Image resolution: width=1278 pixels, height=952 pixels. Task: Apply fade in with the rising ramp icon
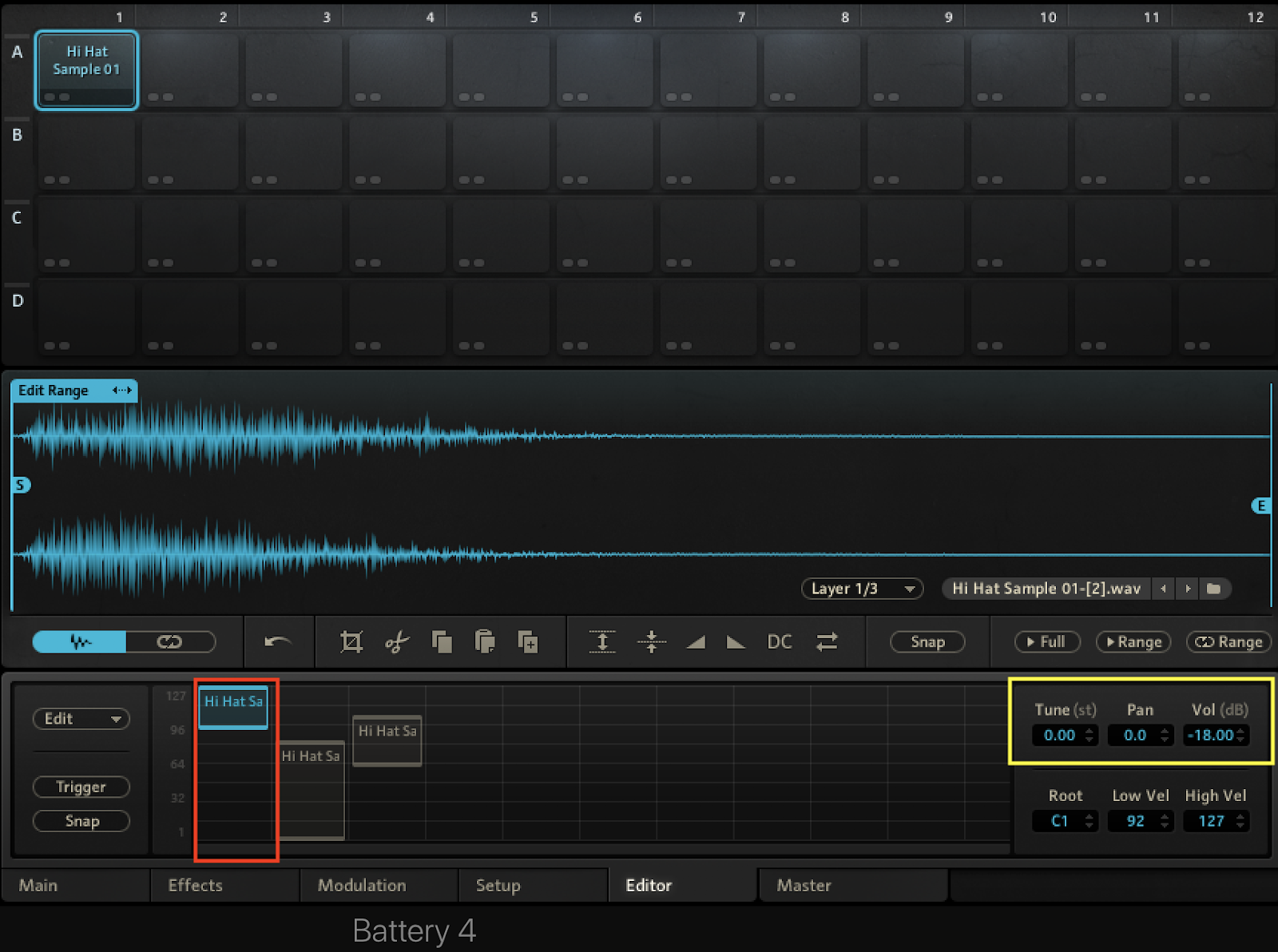pos(696,641)
